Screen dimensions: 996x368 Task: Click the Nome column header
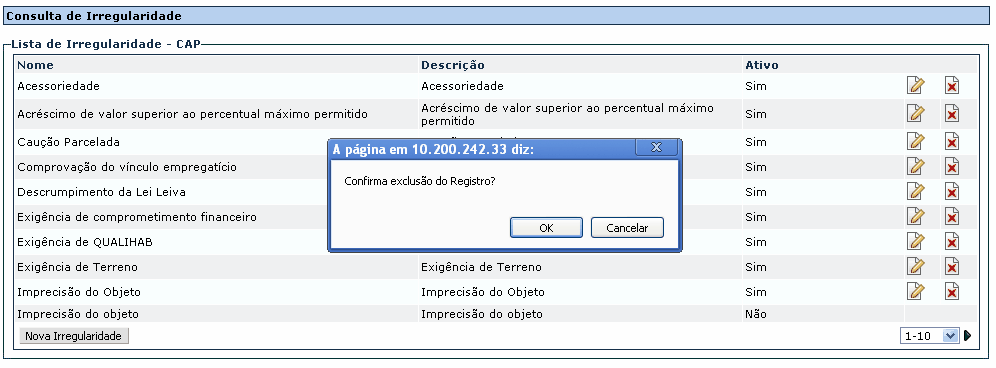[x=36, y=65]
